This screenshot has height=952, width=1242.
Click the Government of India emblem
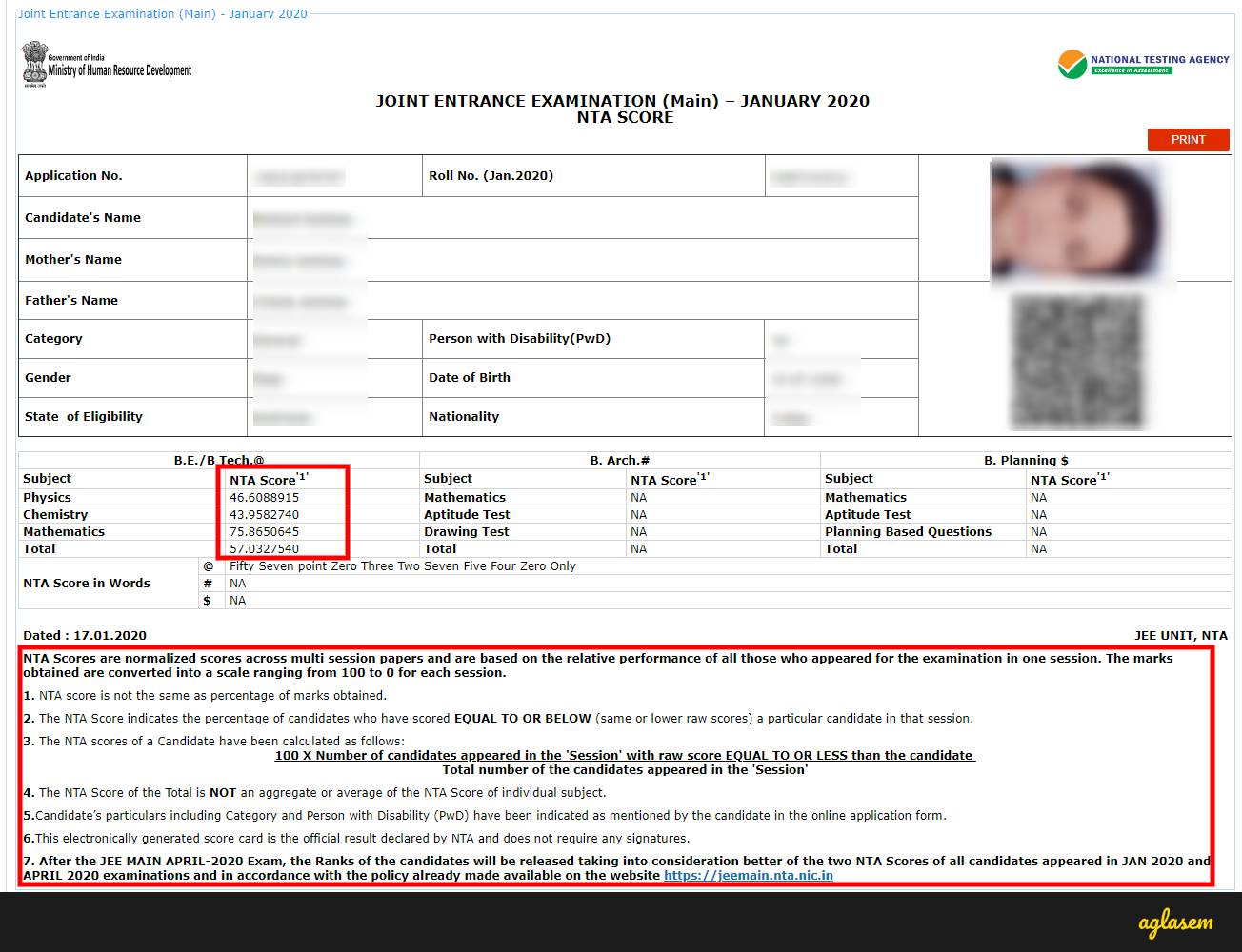coord(34,64)
